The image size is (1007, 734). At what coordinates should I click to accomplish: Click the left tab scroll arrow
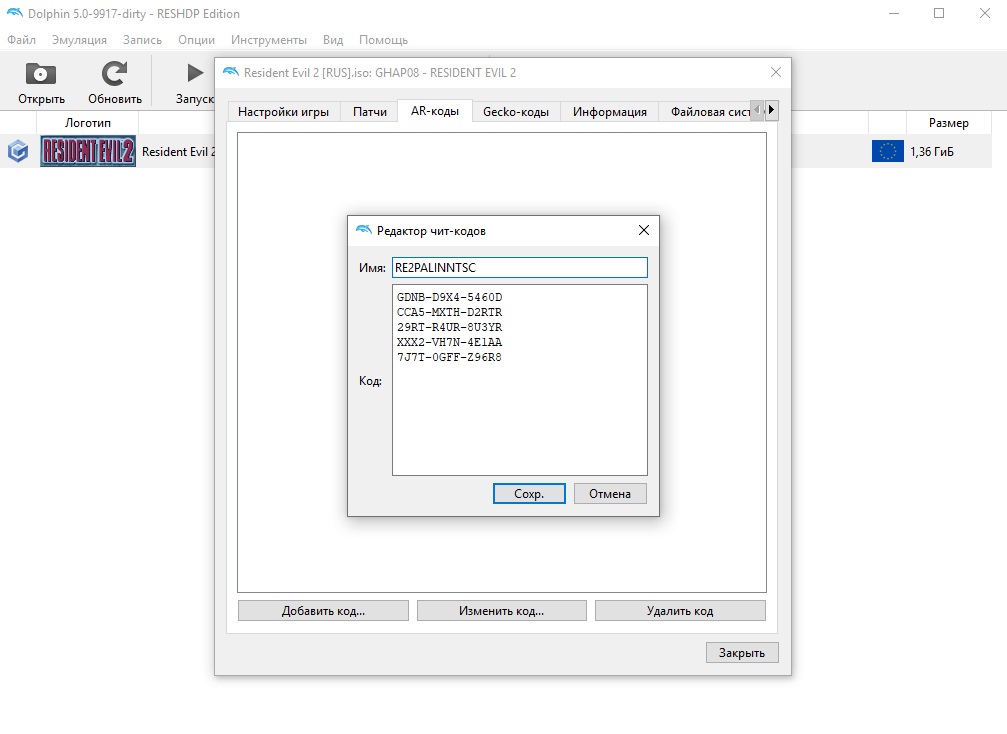(x=758, y=110)
